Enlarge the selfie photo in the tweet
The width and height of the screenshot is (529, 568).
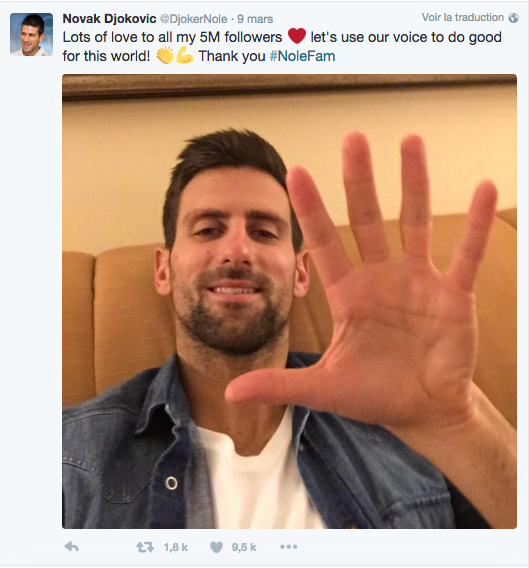290,301
